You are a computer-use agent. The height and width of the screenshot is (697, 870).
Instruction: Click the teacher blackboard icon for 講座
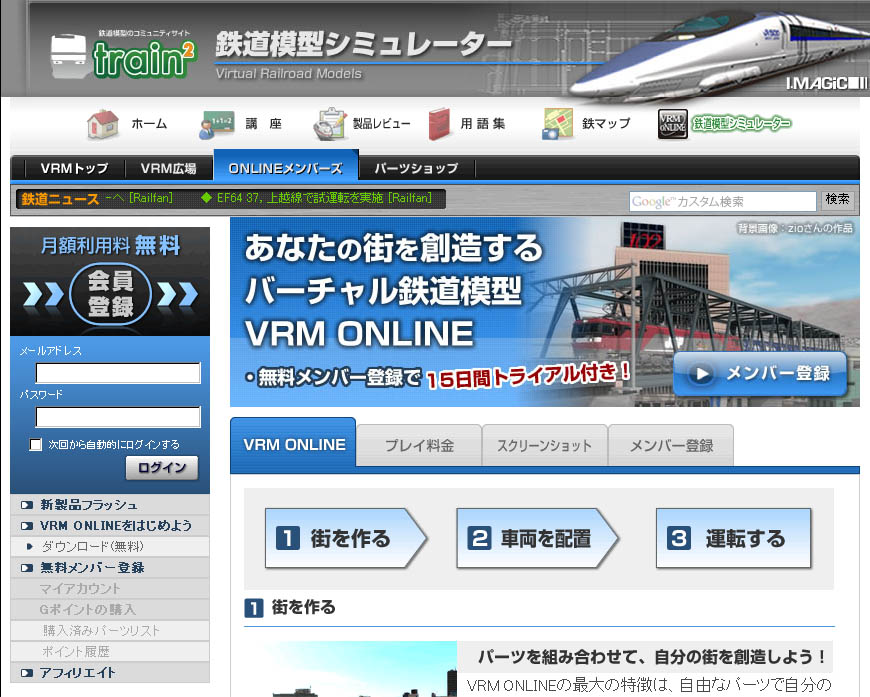[217, 125]
